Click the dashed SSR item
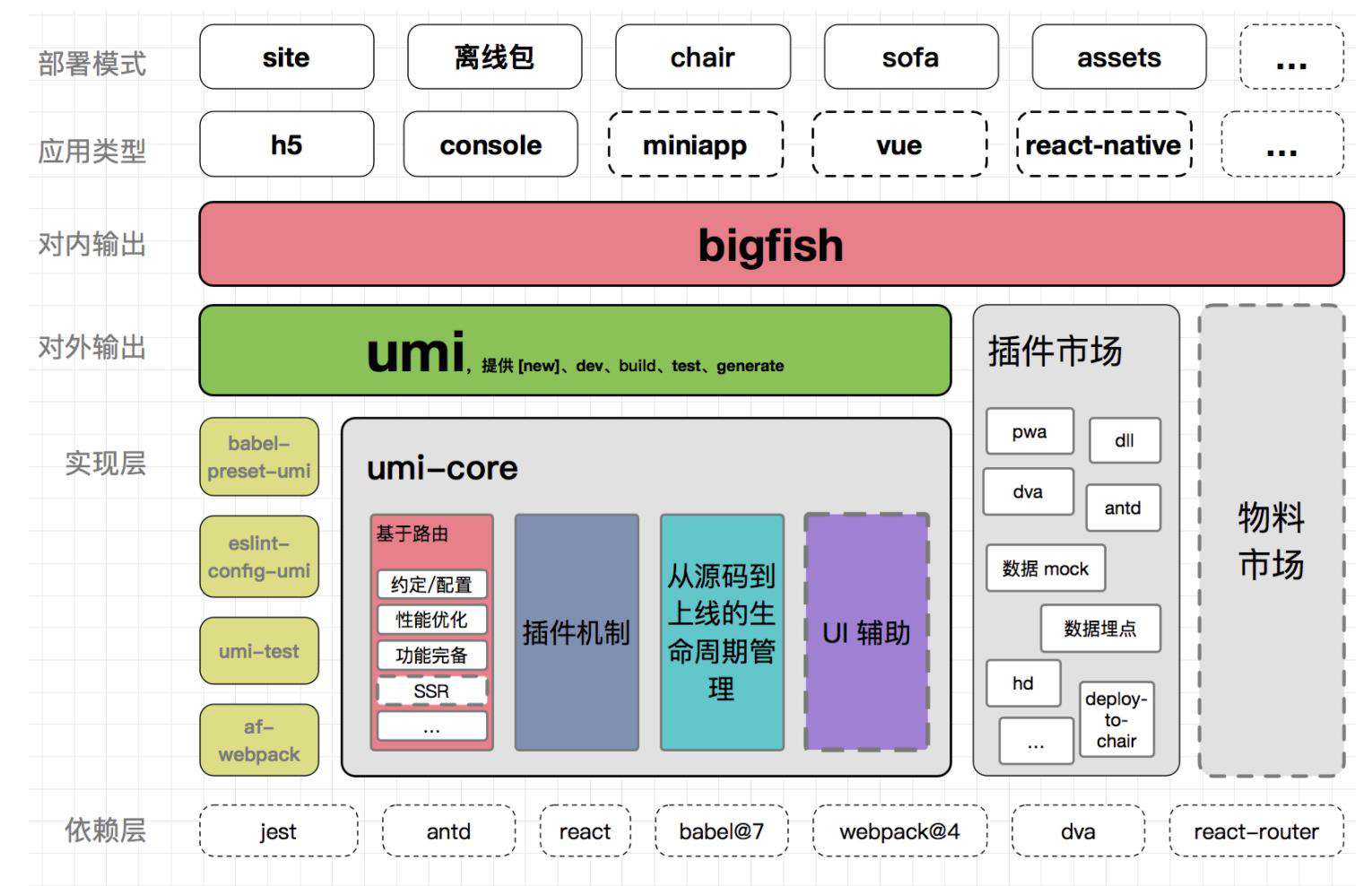 point(432,691)
